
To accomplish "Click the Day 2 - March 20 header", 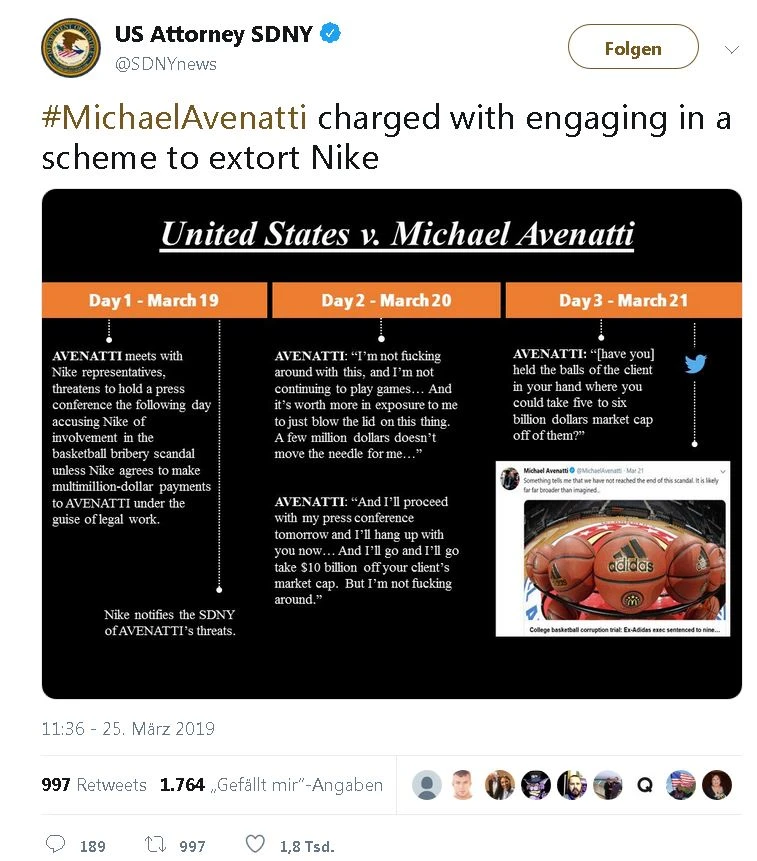I will 386,300.
